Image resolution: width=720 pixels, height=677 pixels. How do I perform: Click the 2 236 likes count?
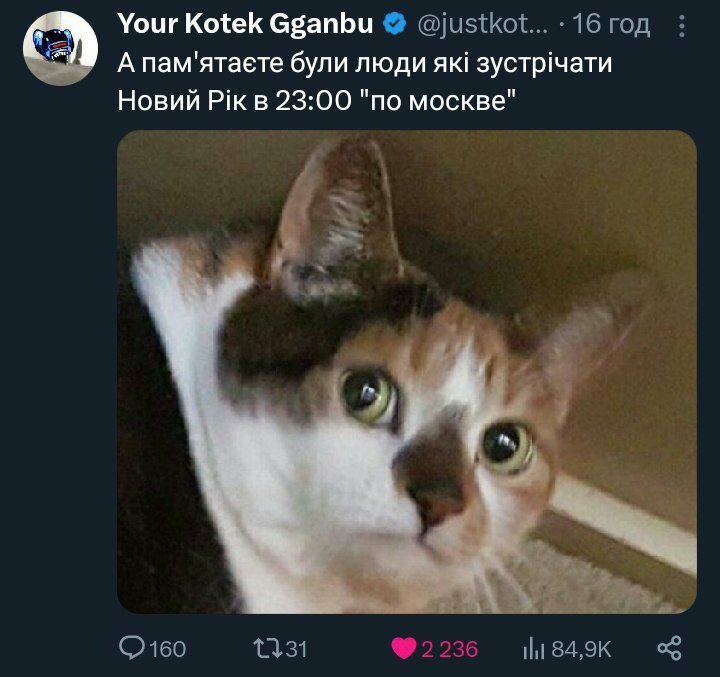[450, 649]
